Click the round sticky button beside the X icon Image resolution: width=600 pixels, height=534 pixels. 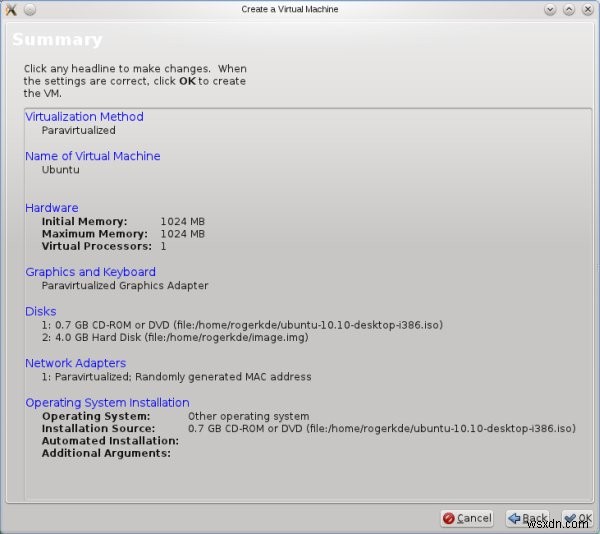[x=30, y=10]
